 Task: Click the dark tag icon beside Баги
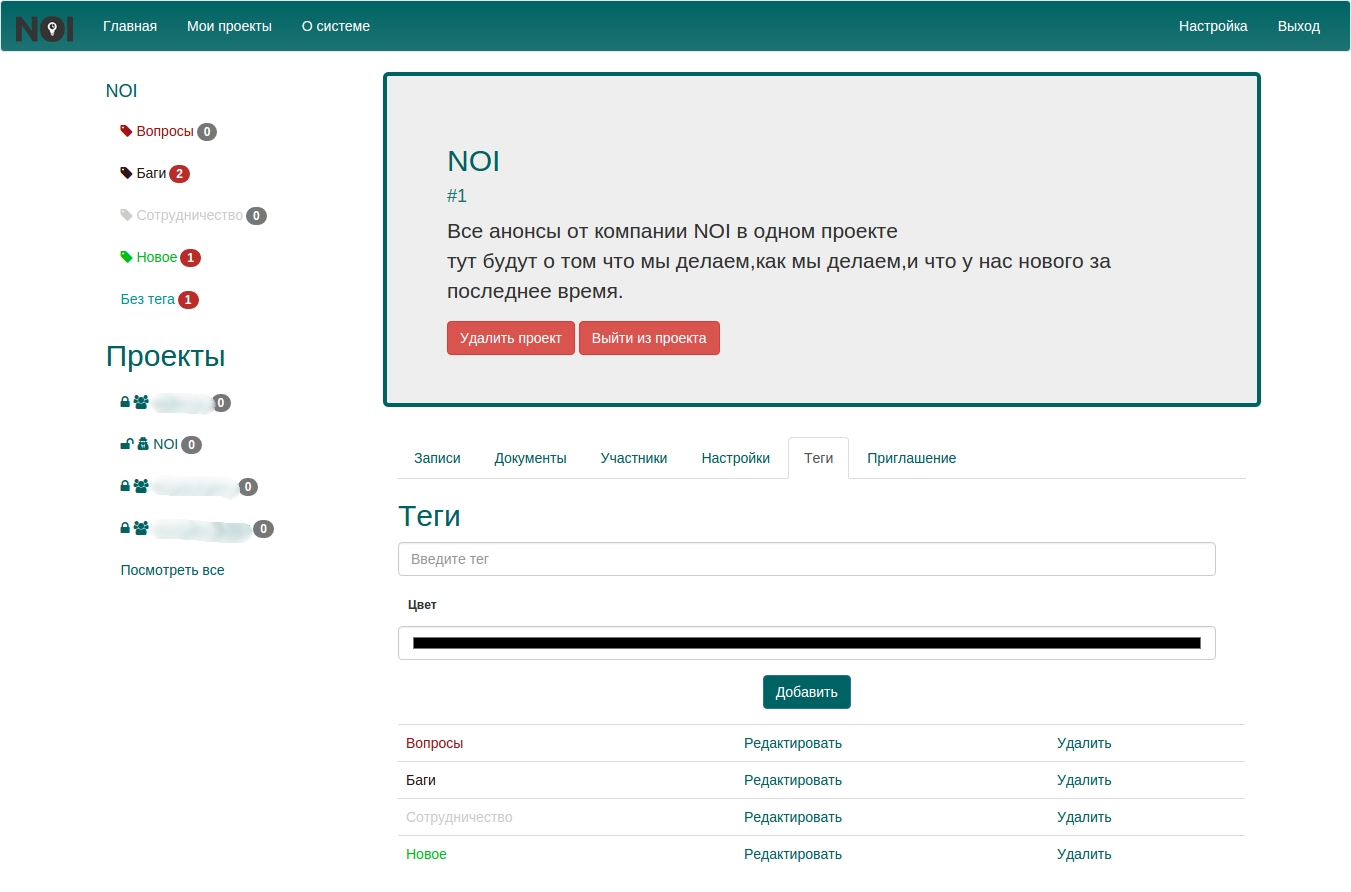point(126,173)
